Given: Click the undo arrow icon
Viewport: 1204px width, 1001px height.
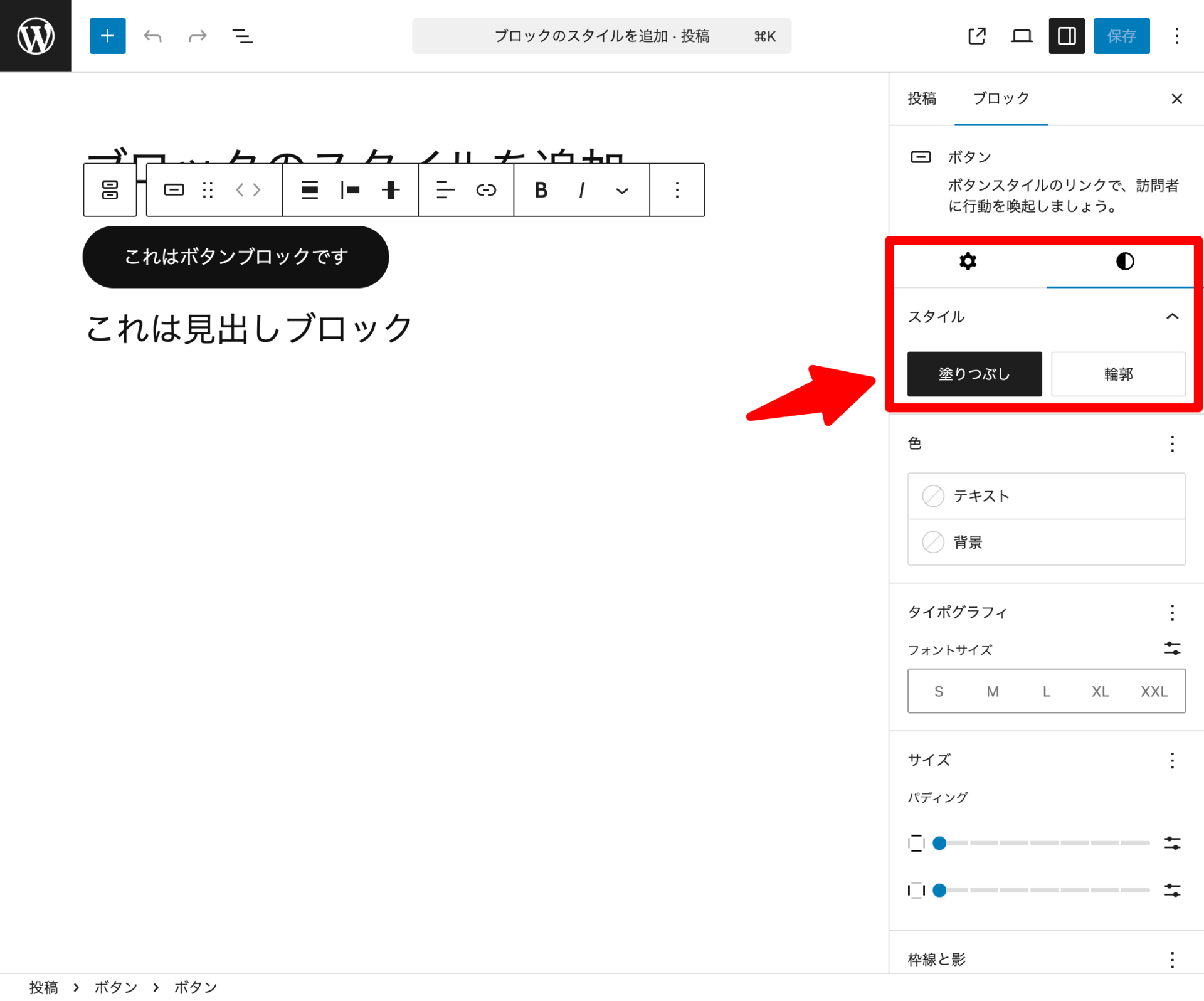Looking at the screenshot, I should [152, 36].
